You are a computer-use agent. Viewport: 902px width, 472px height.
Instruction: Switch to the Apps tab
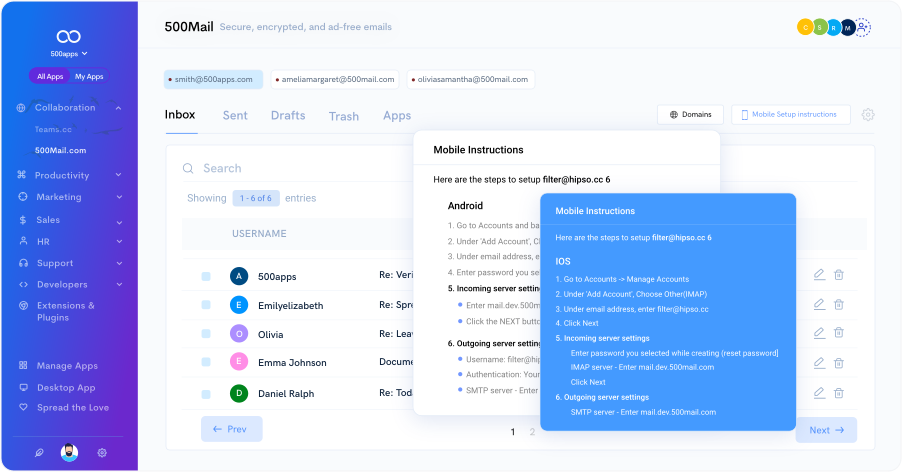[x=397, y=116]
